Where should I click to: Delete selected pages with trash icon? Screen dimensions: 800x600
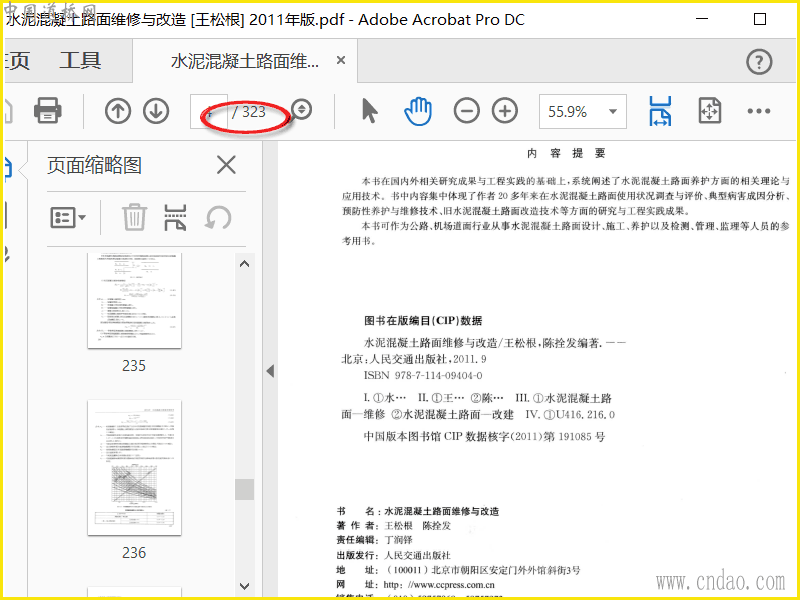134,218
